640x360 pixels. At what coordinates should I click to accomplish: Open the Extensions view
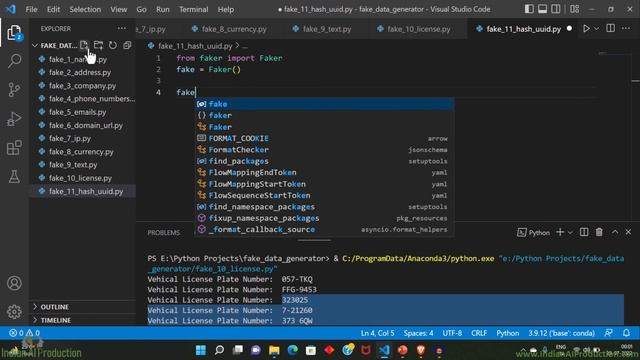click(14, 148)
